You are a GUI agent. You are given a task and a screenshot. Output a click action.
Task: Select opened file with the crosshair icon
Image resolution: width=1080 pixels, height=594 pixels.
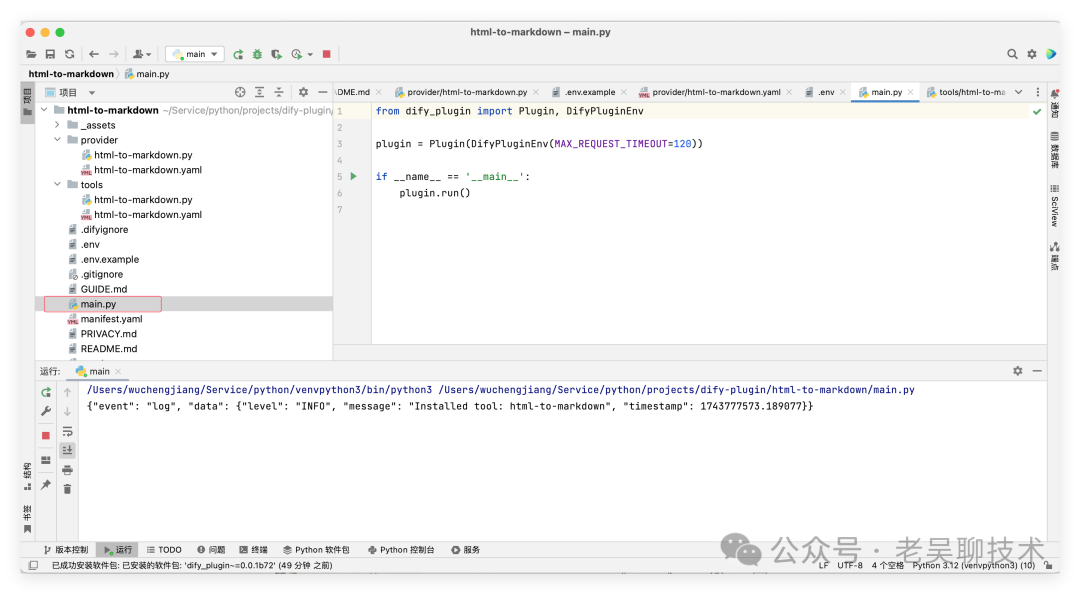tap(240, 92)
